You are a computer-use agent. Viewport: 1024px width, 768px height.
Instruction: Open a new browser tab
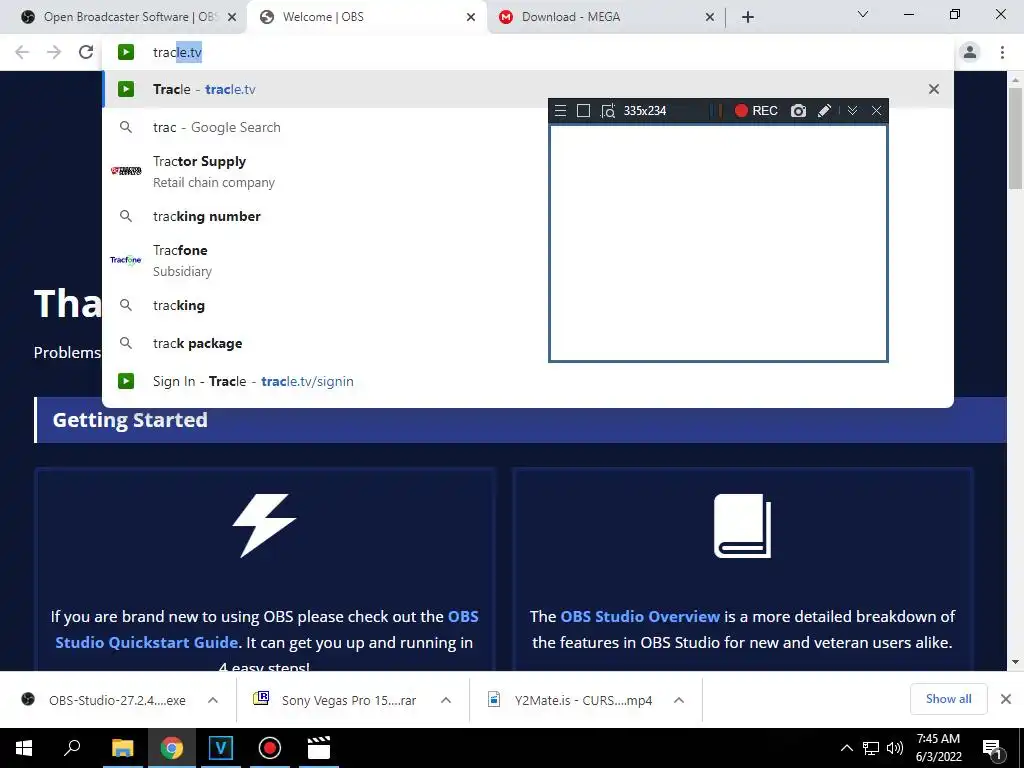tap(748, 17)
